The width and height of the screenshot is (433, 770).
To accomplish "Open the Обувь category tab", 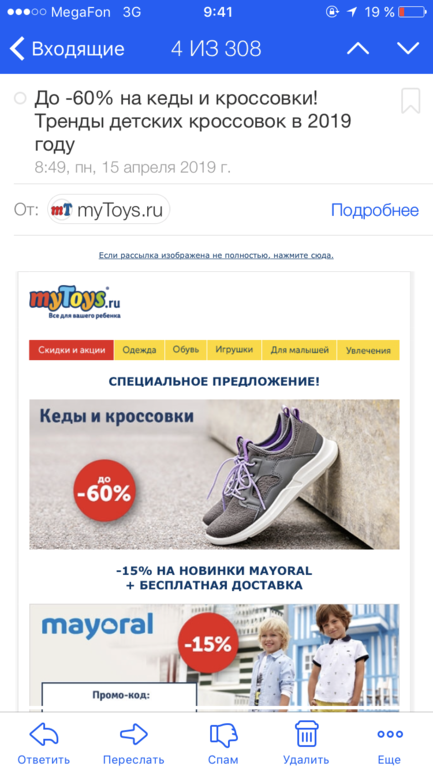I will pyautogui.click(x=186, y=350).
